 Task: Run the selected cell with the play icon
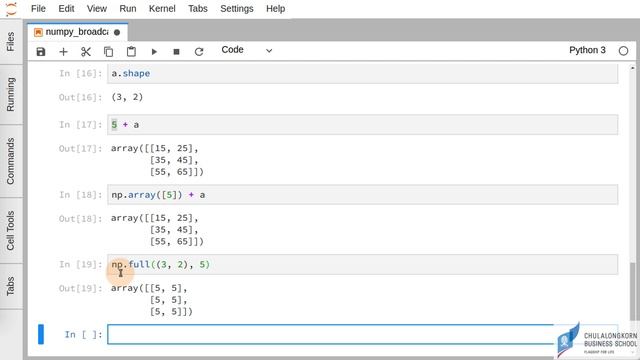tap(154, 52)
